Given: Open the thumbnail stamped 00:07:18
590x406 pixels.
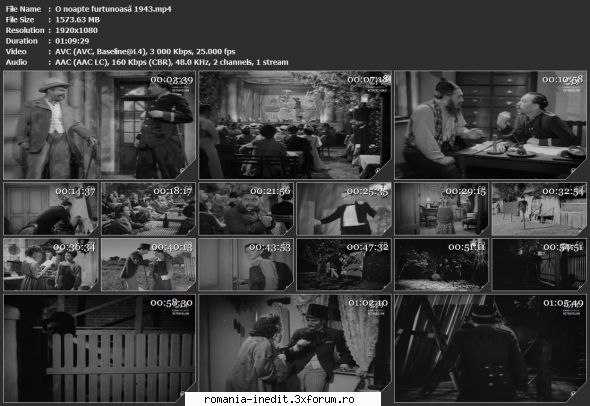Looking at the screenshot, I should pos(295,125).
